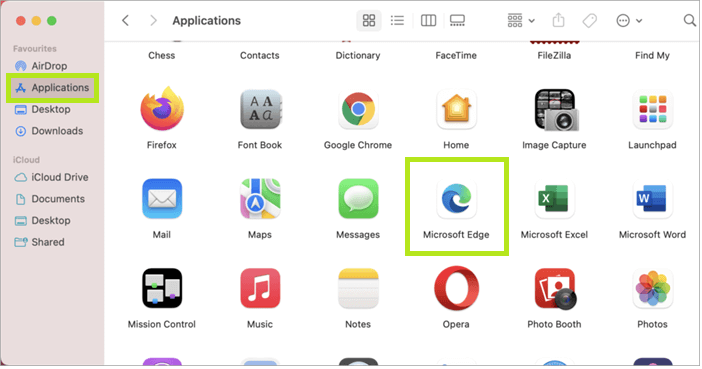The image size is (702, 369).
Task: Open the group-by options dropdown
Action: point(521,20)
